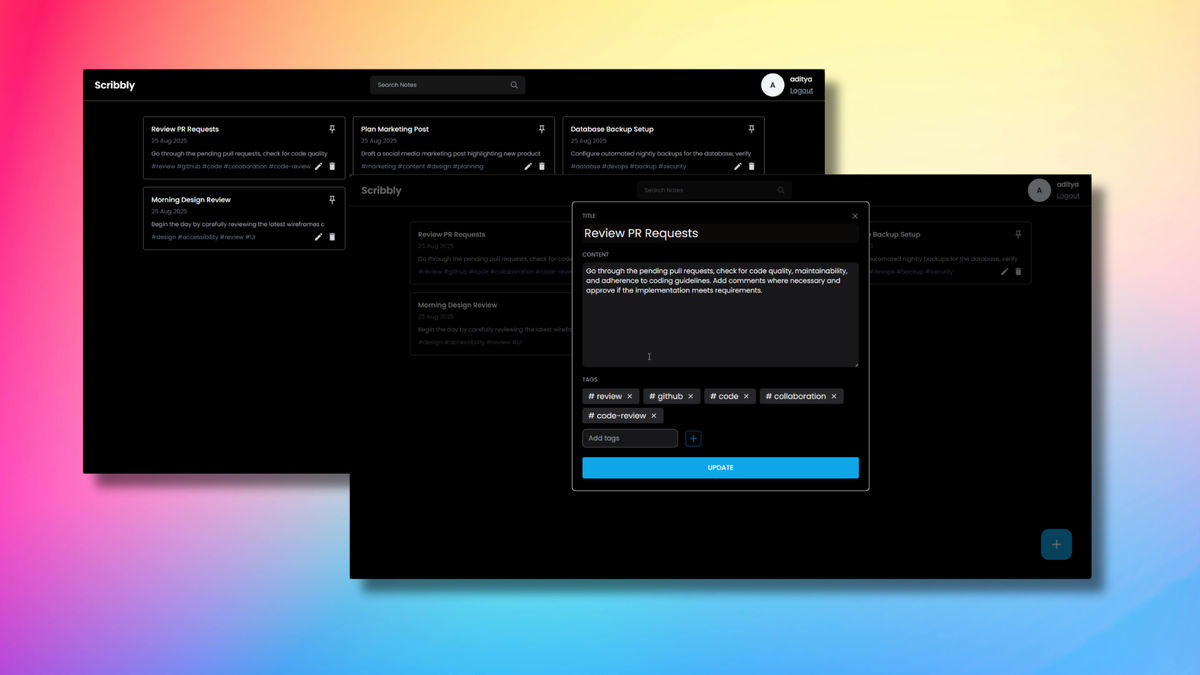The height and width of the screenshot is (675, 1200).
Task: Click the dimmed Morning Design Review card, front window
Action: [492, 324]
